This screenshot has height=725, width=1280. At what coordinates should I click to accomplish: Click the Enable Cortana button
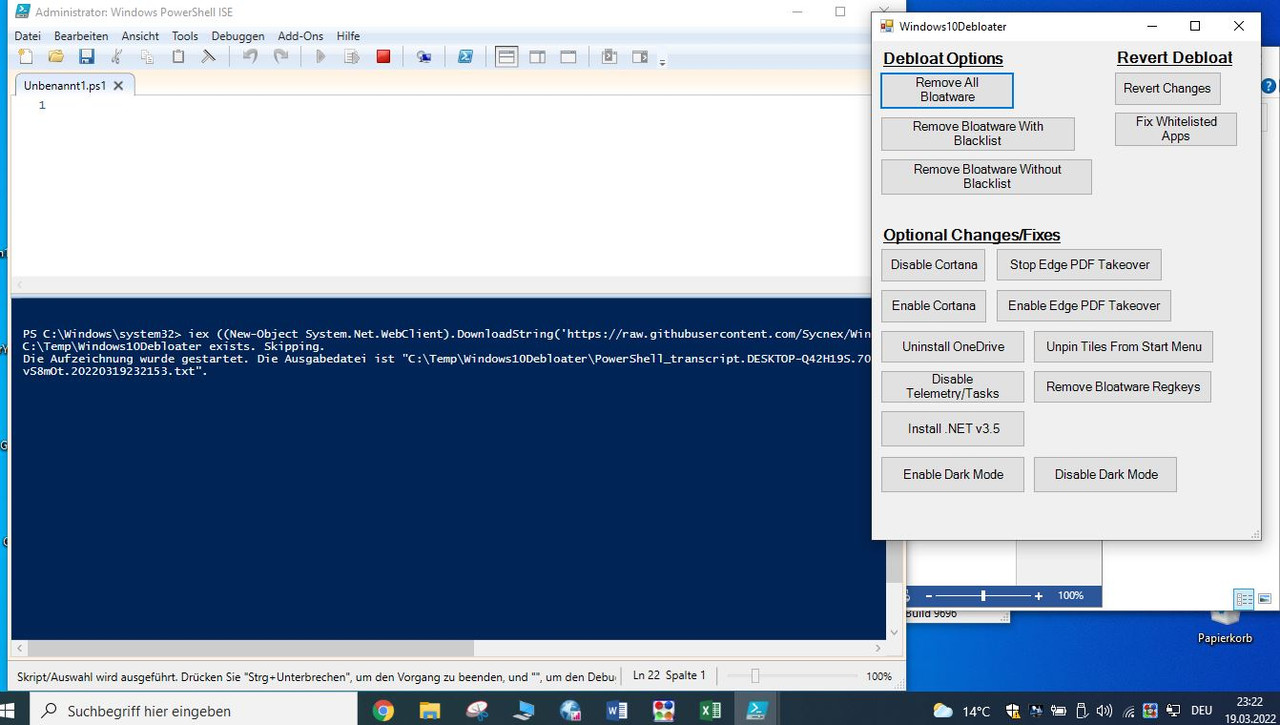(934, 306)
